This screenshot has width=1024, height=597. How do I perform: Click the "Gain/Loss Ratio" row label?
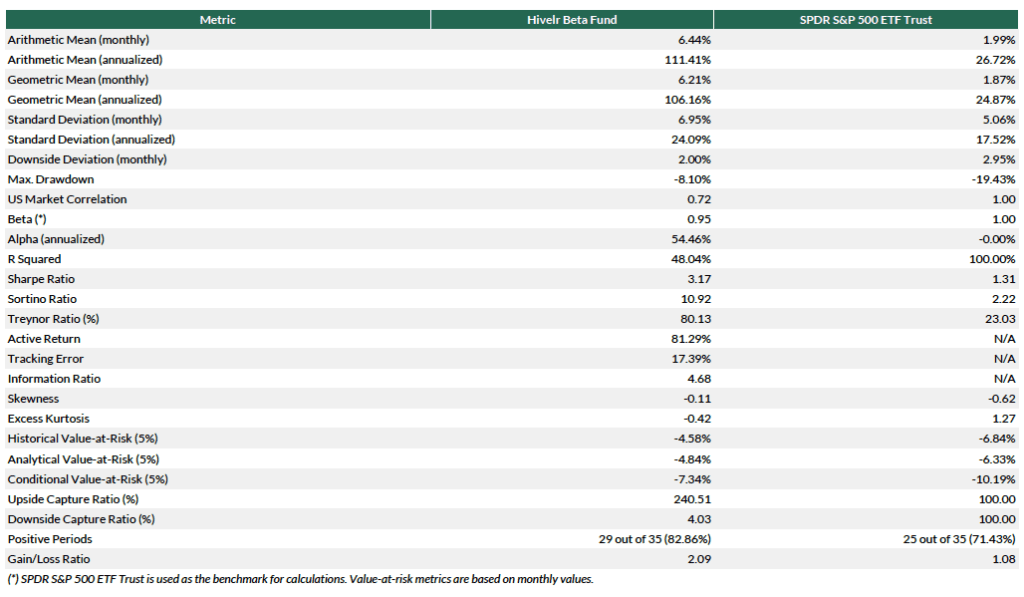coord(48,559)
